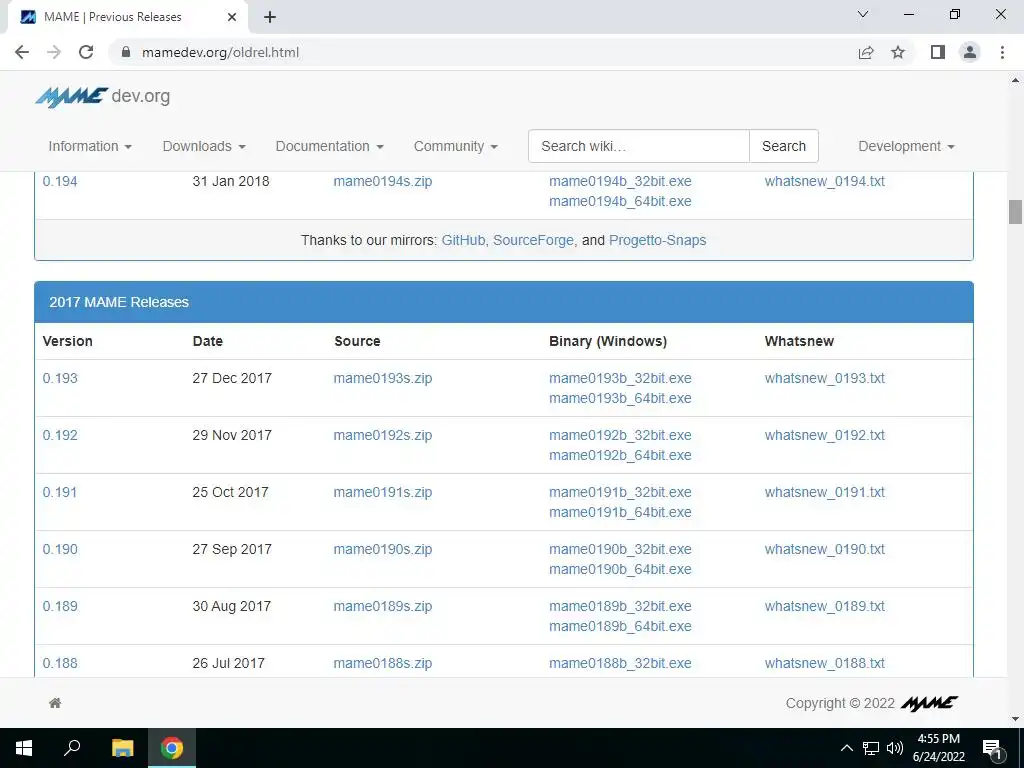Click the page vertical scrollbar thumb

[1015, 212]
